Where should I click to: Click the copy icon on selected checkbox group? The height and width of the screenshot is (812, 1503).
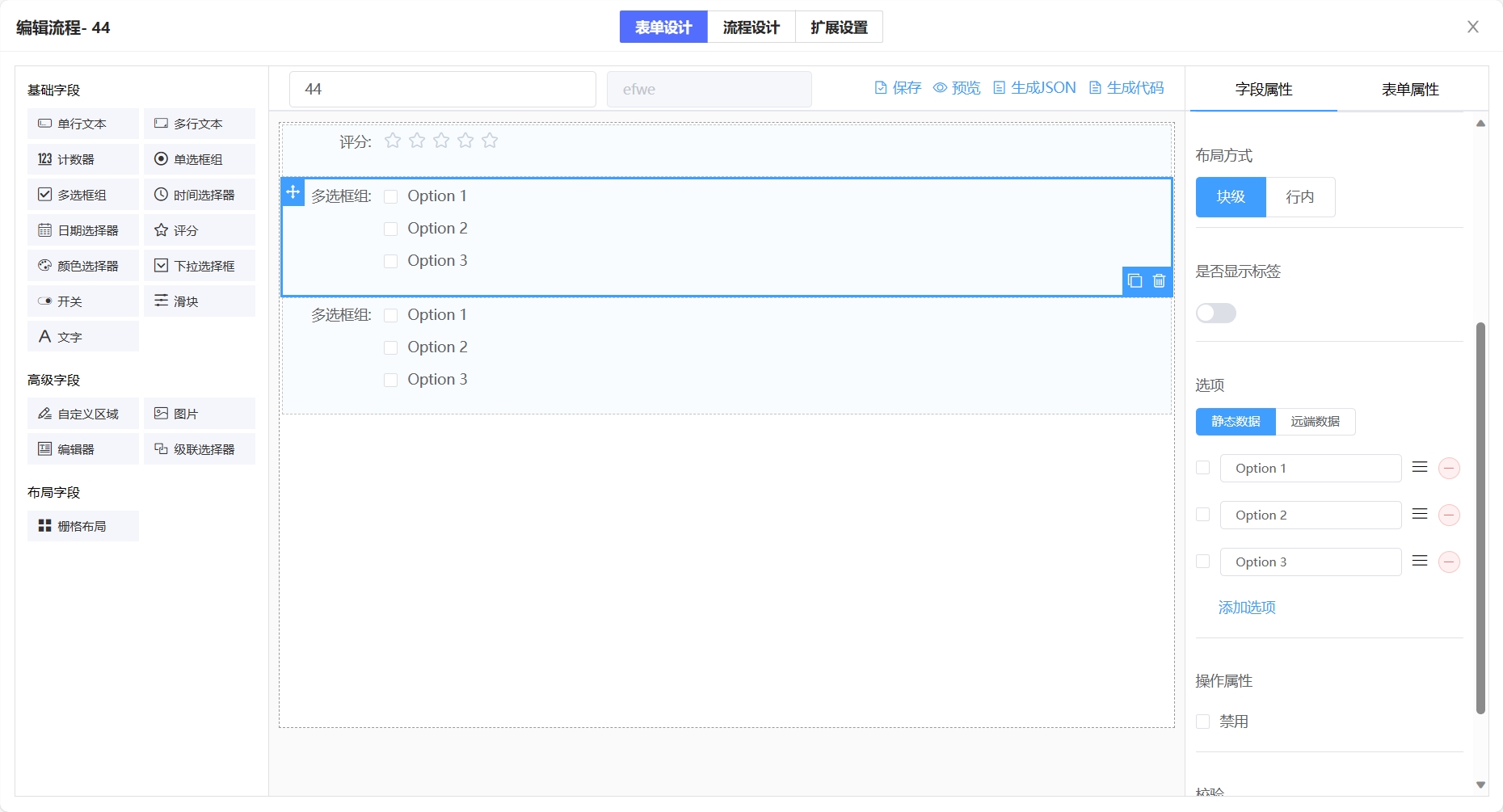(x=1135, y=280)
